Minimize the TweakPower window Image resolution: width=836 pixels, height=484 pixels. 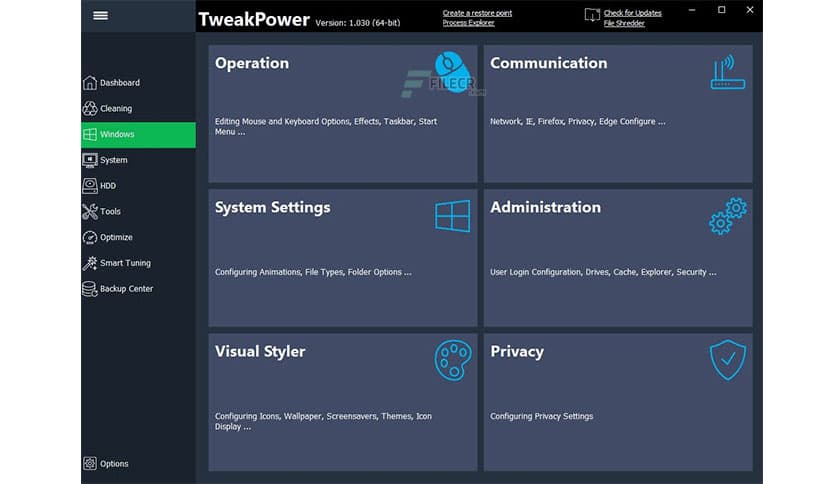pyautogui.click(x=692, y=10)
